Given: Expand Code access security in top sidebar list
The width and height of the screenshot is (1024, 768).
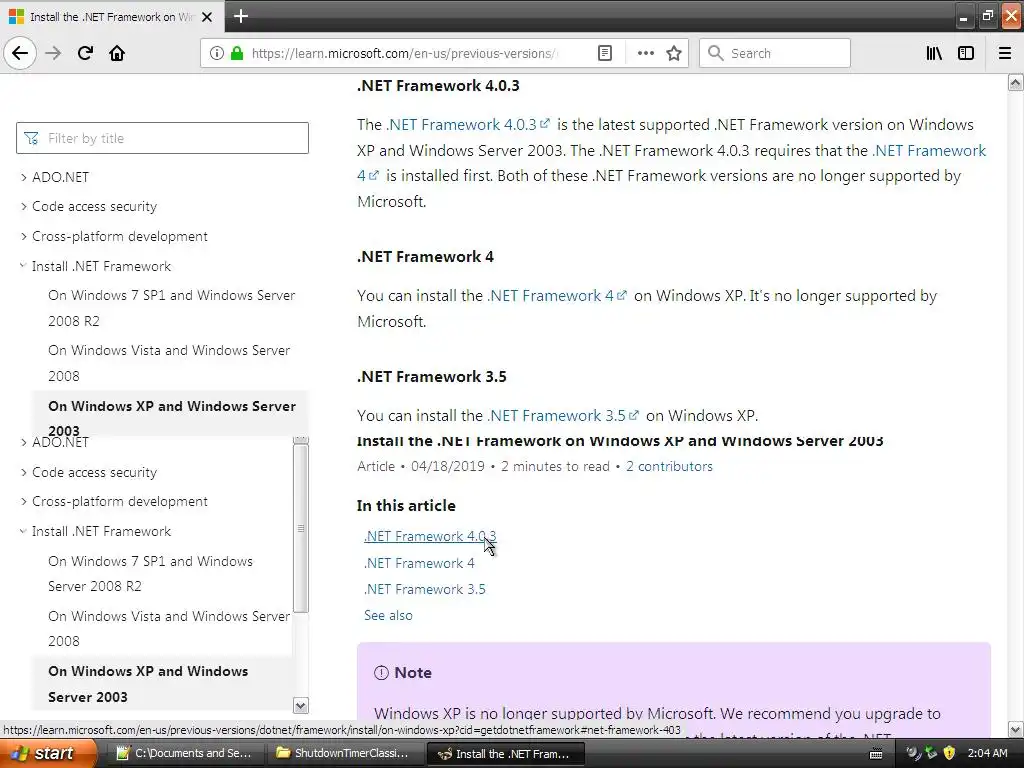Looking at the screenshot, I should click(x=24, y=206).
